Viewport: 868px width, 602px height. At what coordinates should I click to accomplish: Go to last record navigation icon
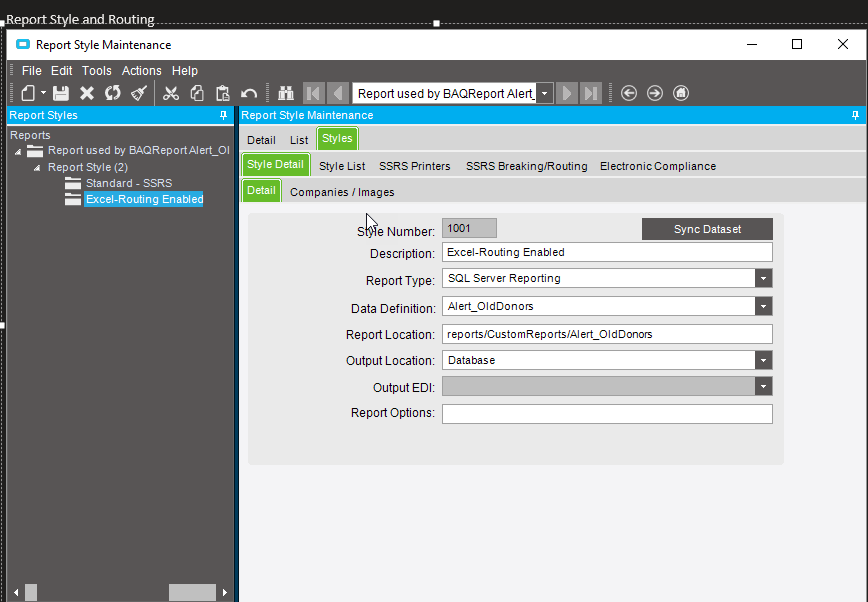(591, 93)
